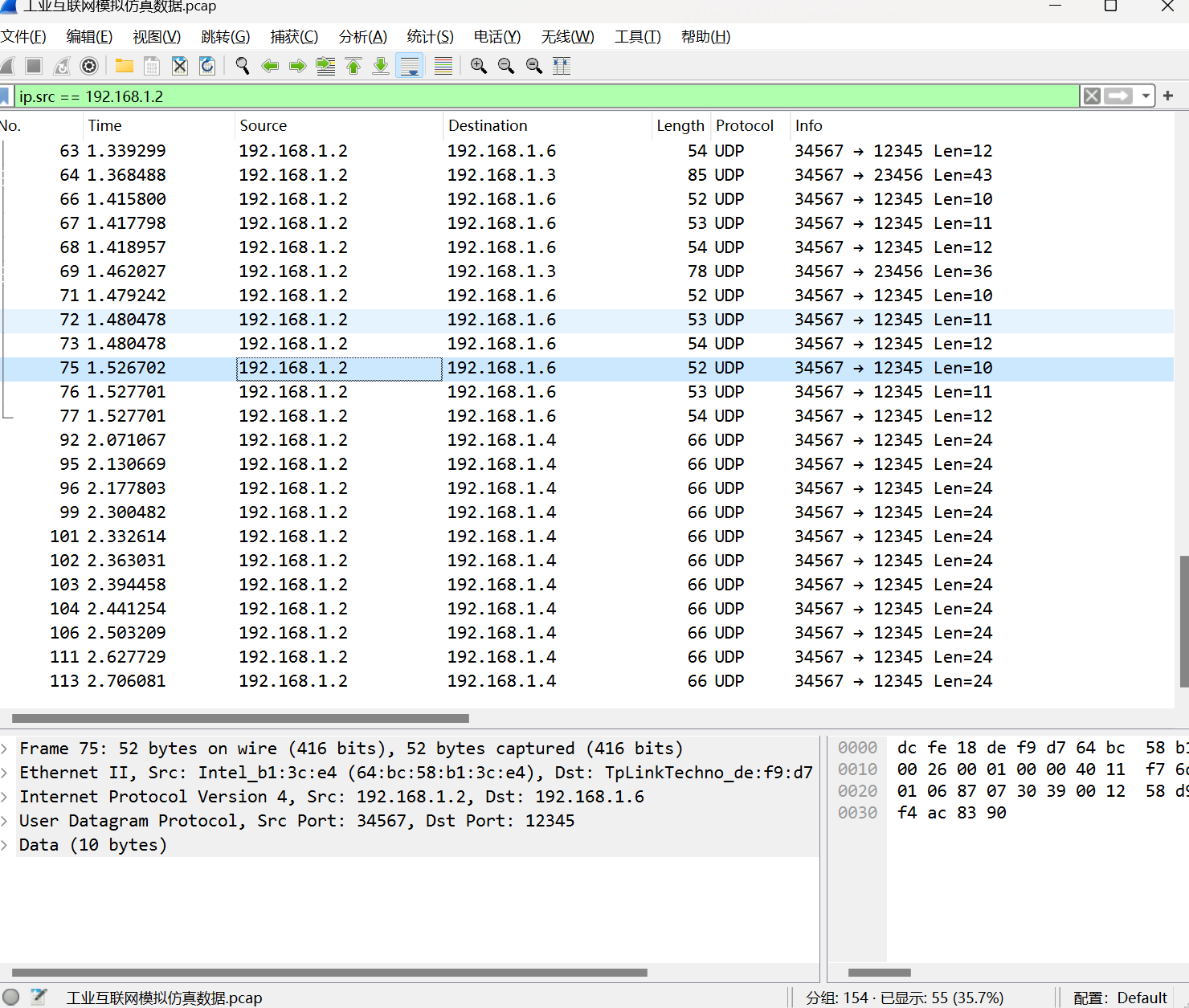
Task: Zoom in the packet text
Action: 479,66
